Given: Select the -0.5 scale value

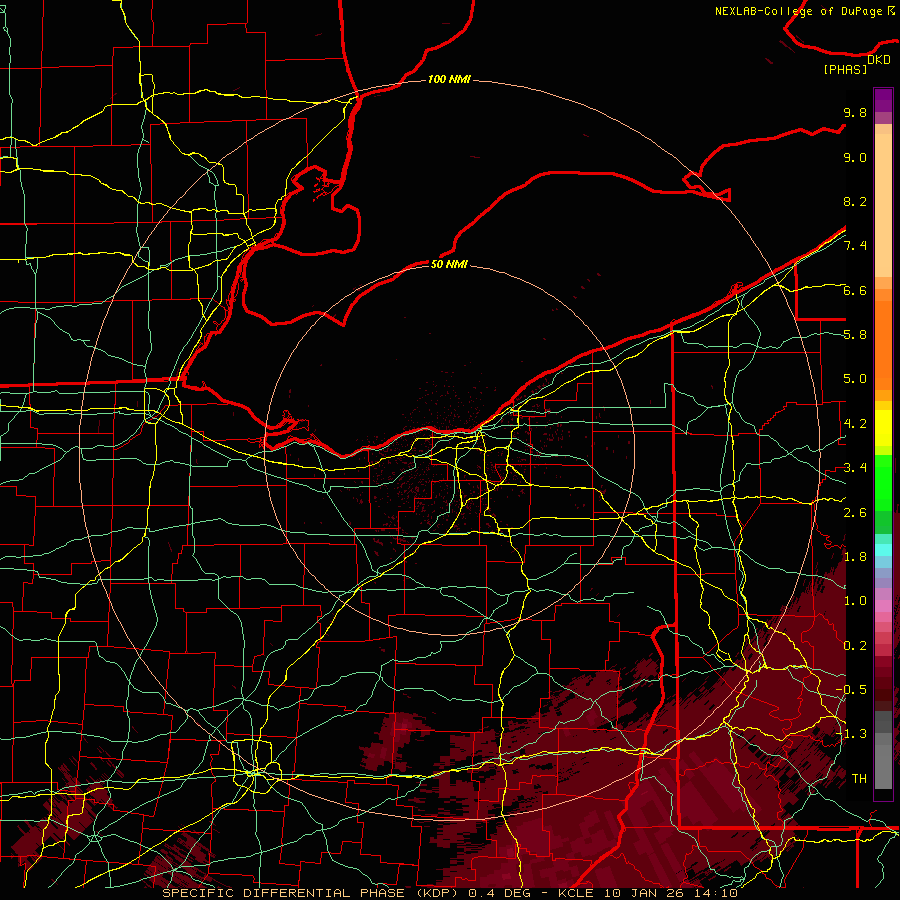Looking at the screenshot, I should [850, 690].
